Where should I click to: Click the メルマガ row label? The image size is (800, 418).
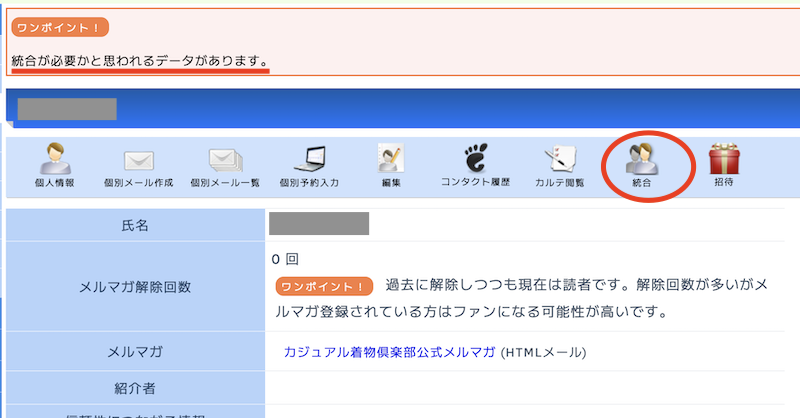click(x=135, y=352)
